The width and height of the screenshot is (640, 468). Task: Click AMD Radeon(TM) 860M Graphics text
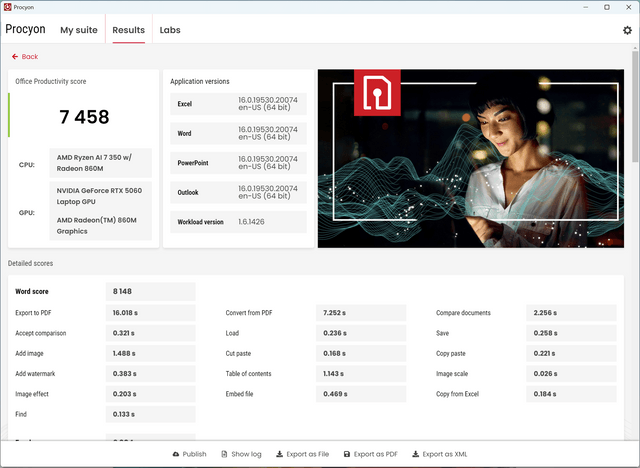point(97,226)
